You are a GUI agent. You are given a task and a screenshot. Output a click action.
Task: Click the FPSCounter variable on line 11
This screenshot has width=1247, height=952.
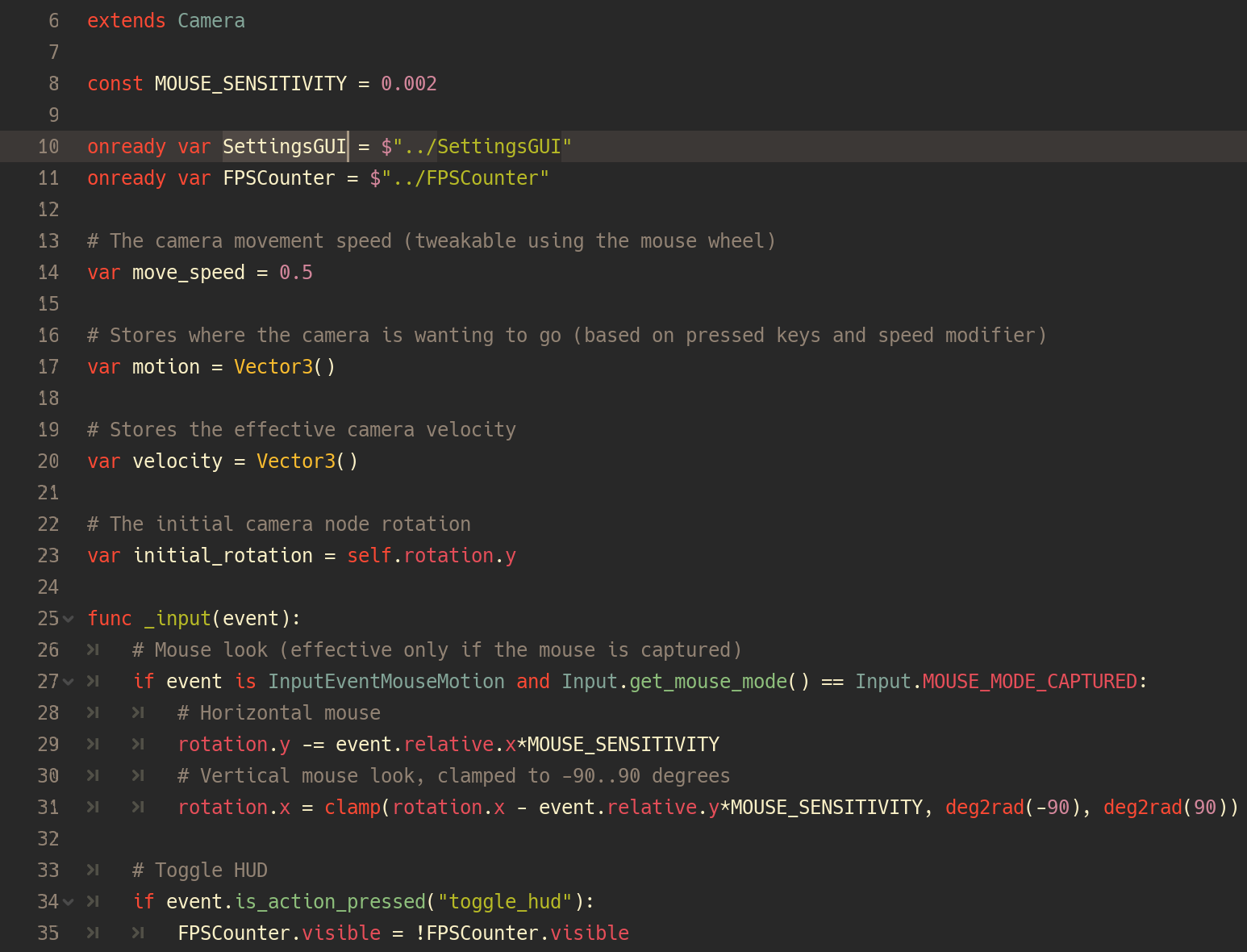[x=279, y=178]
